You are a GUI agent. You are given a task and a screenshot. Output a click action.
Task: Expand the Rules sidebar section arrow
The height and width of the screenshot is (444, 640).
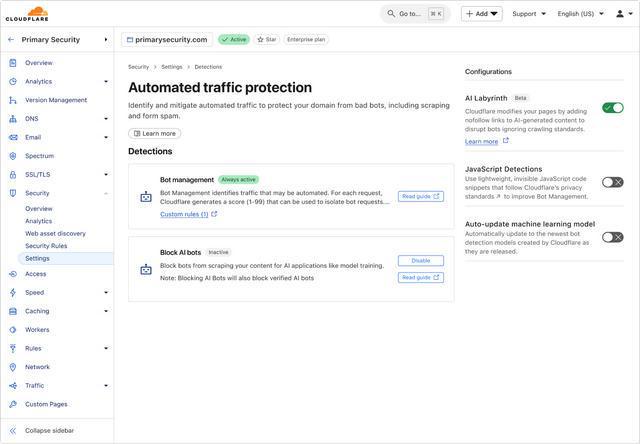pyautogui.click(x=106, y=349)
